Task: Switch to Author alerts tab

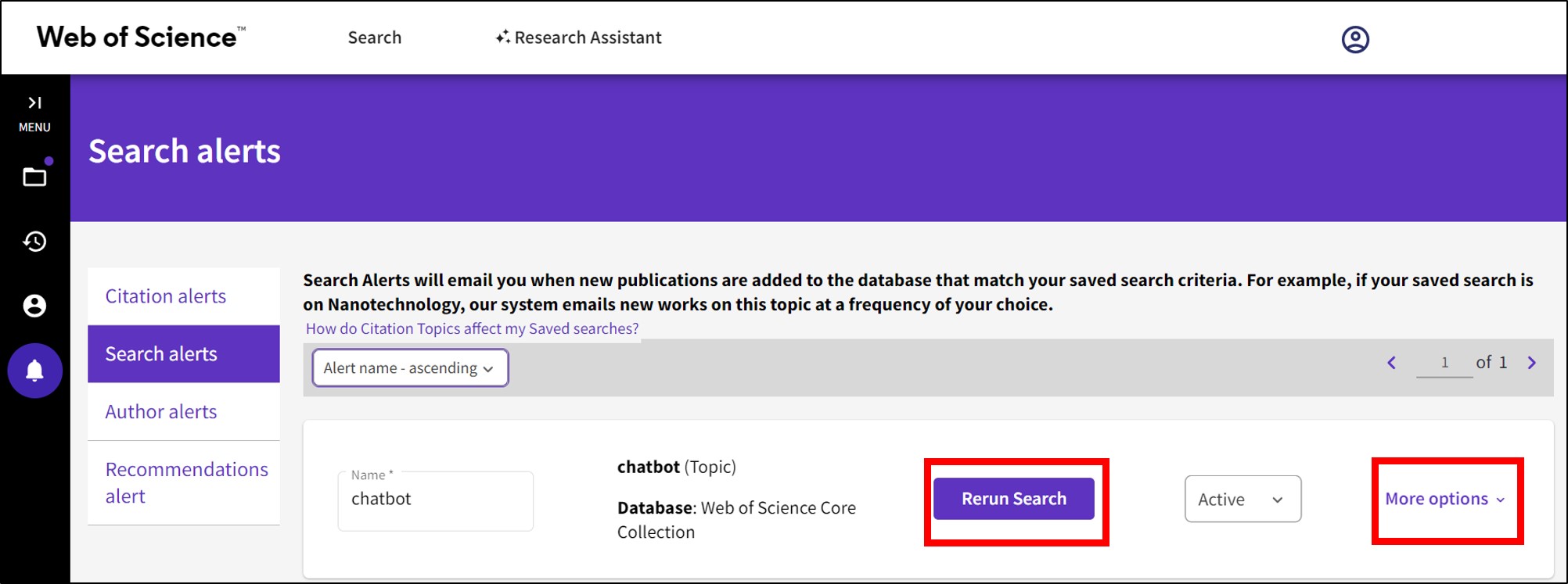Action: (x=184, y=412)
